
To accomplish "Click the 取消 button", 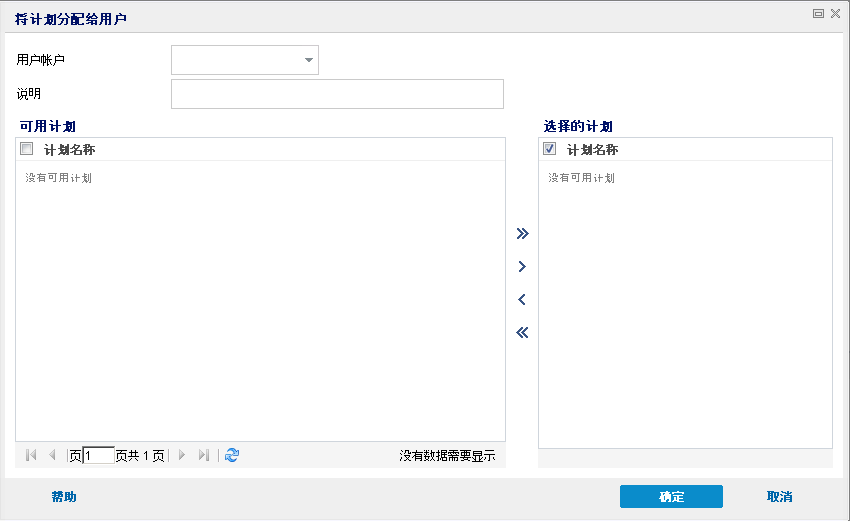I will (x=780, y=497).
